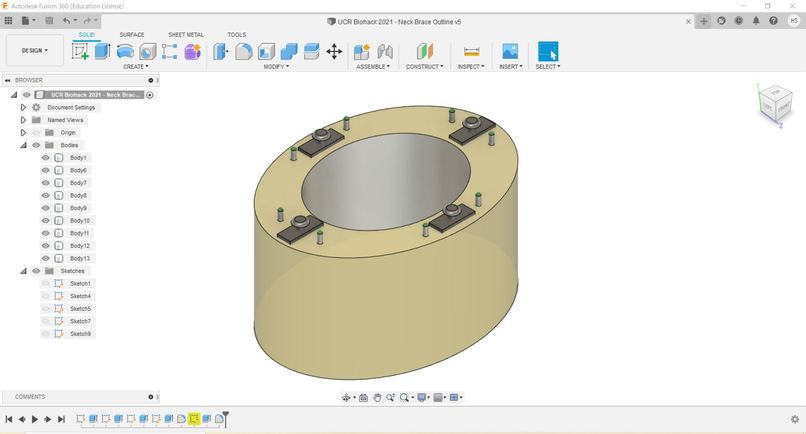Click the Pan hand tool
The width and height of the screenshot is (806, 434).
377,397
